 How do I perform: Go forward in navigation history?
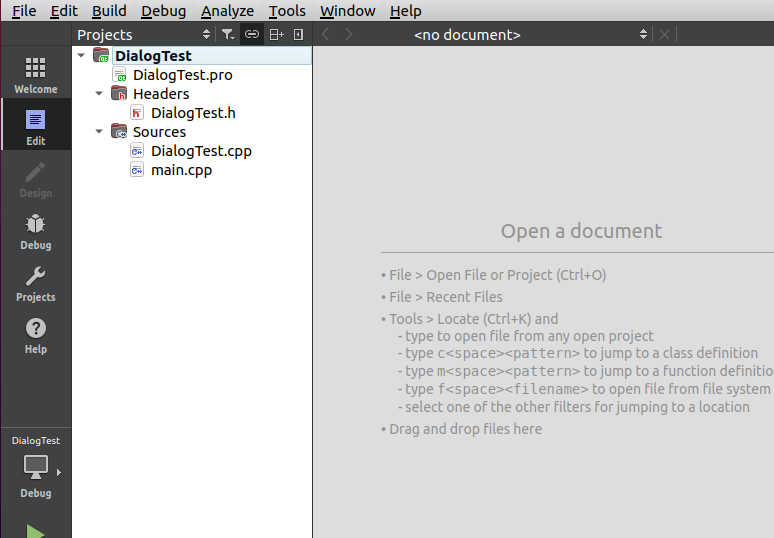[348, 35]
